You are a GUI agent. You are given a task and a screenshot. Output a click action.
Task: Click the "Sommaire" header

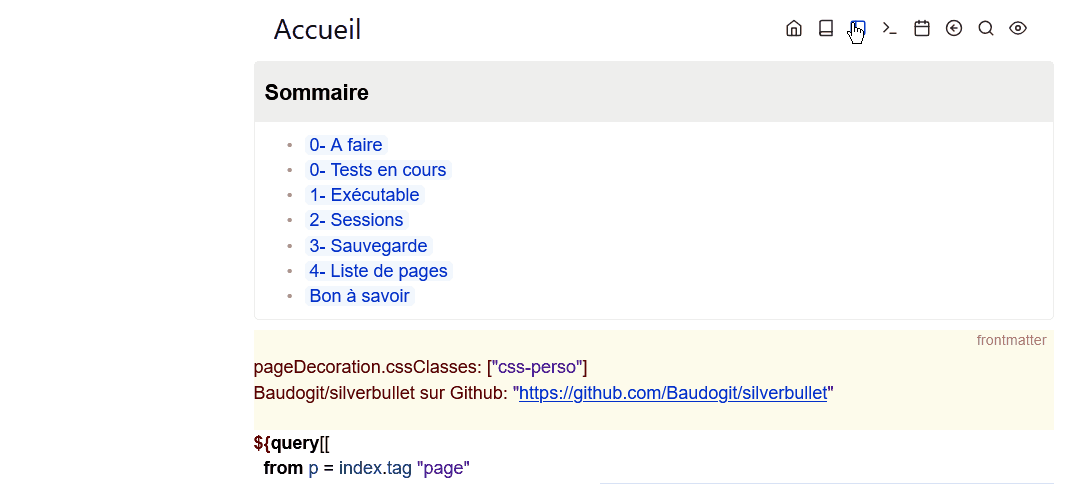tap(316, 93)
